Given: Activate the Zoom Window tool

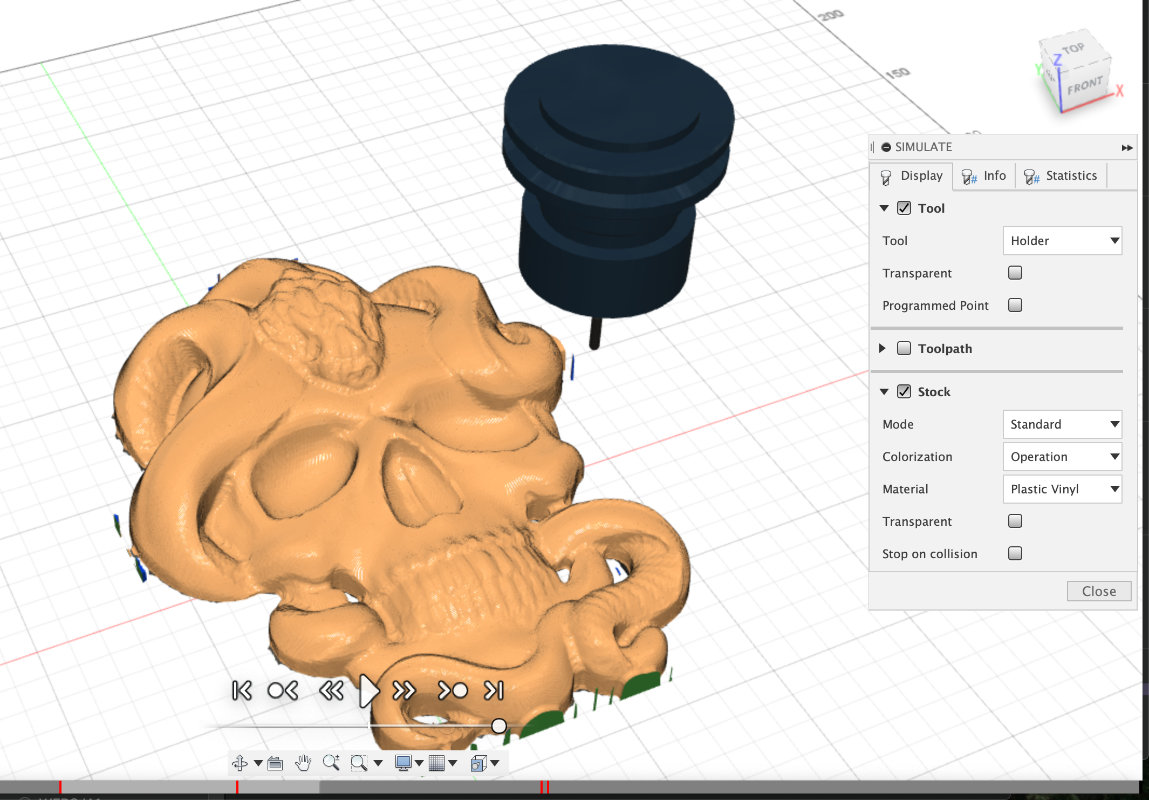Looking at the screenshot, I should coord(358,763).
